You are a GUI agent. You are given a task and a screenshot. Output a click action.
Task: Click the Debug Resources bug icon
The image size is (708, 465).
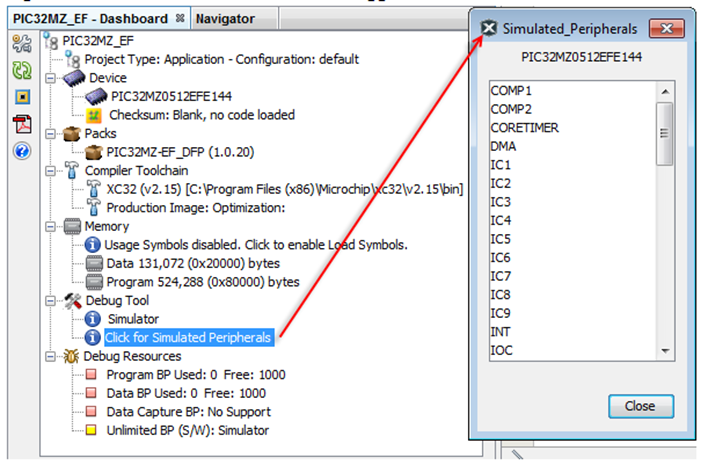pyautogui.click(x=71, y=357)
